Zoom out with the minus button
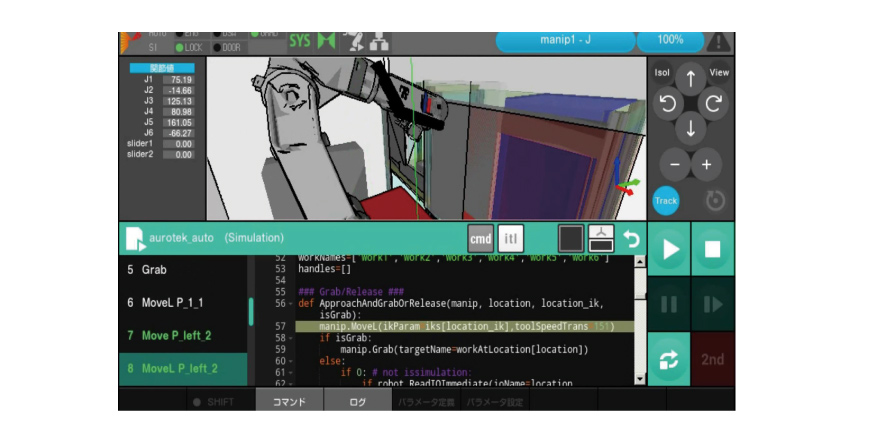This screenshot has width=880, height=443. [x=675, y=165]
